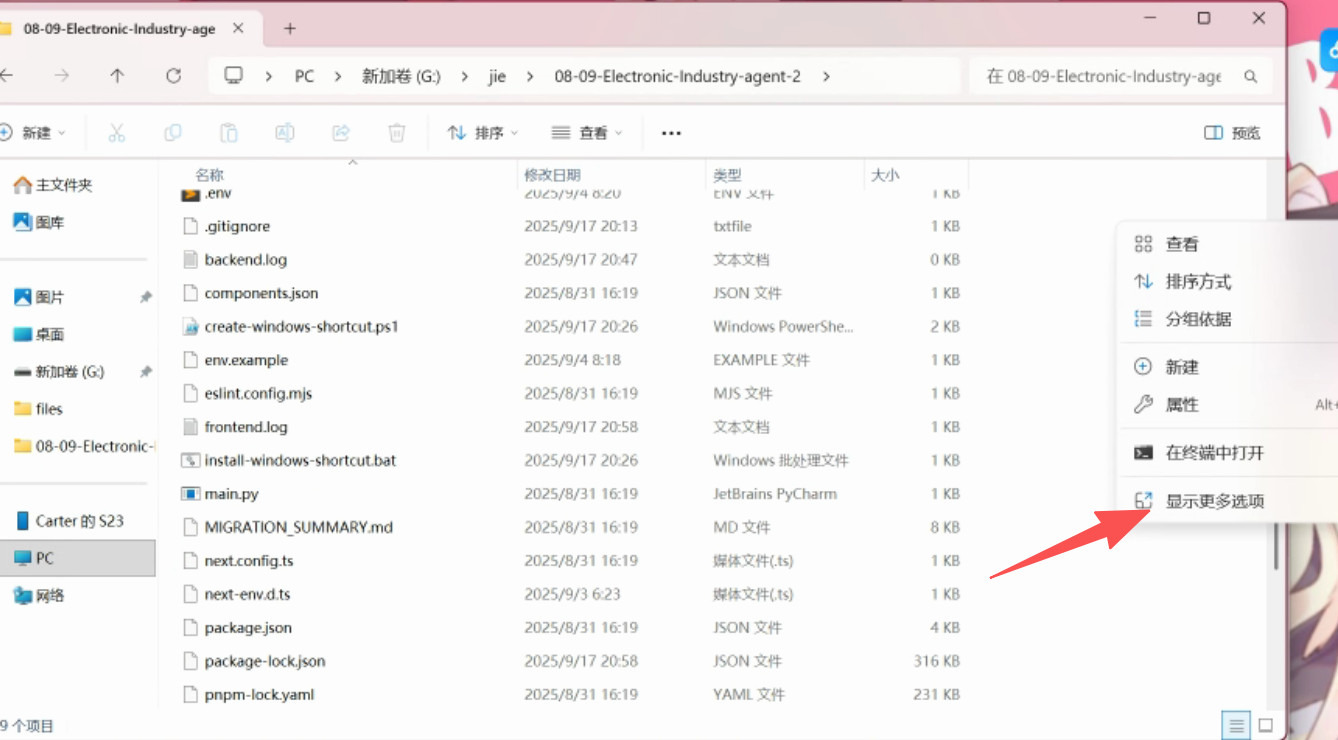
Task: Open the new tab plus button
Action: (290, 29)
